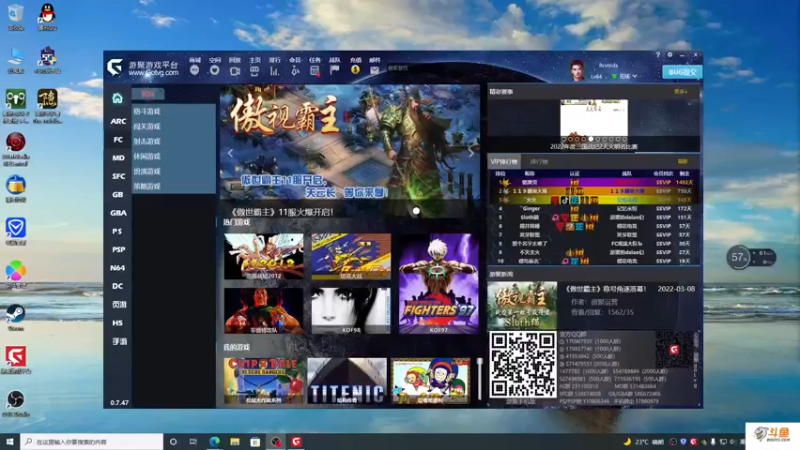
Task: Open QQ penguin desktop icon
Action: coord(47,16)
